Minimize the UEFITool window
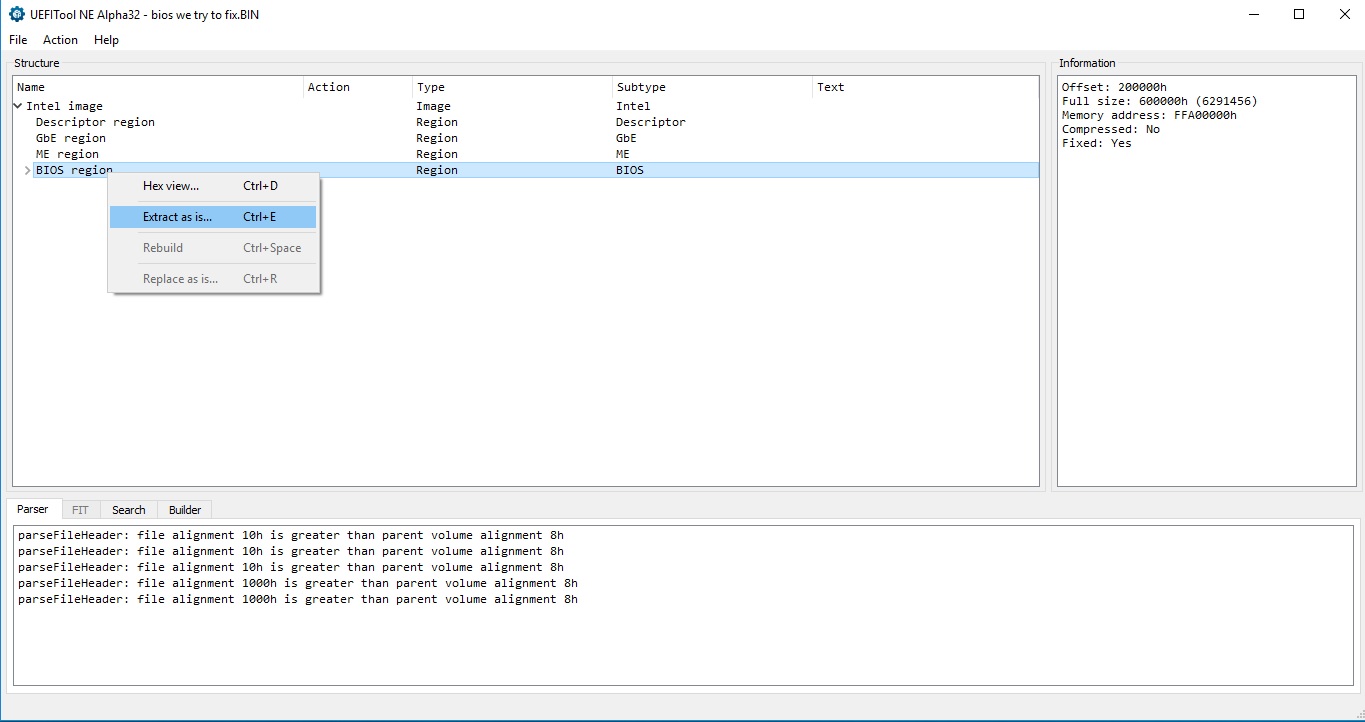Image resolution: width=1365 pixels, height=722 pixels. point(1253,15)
